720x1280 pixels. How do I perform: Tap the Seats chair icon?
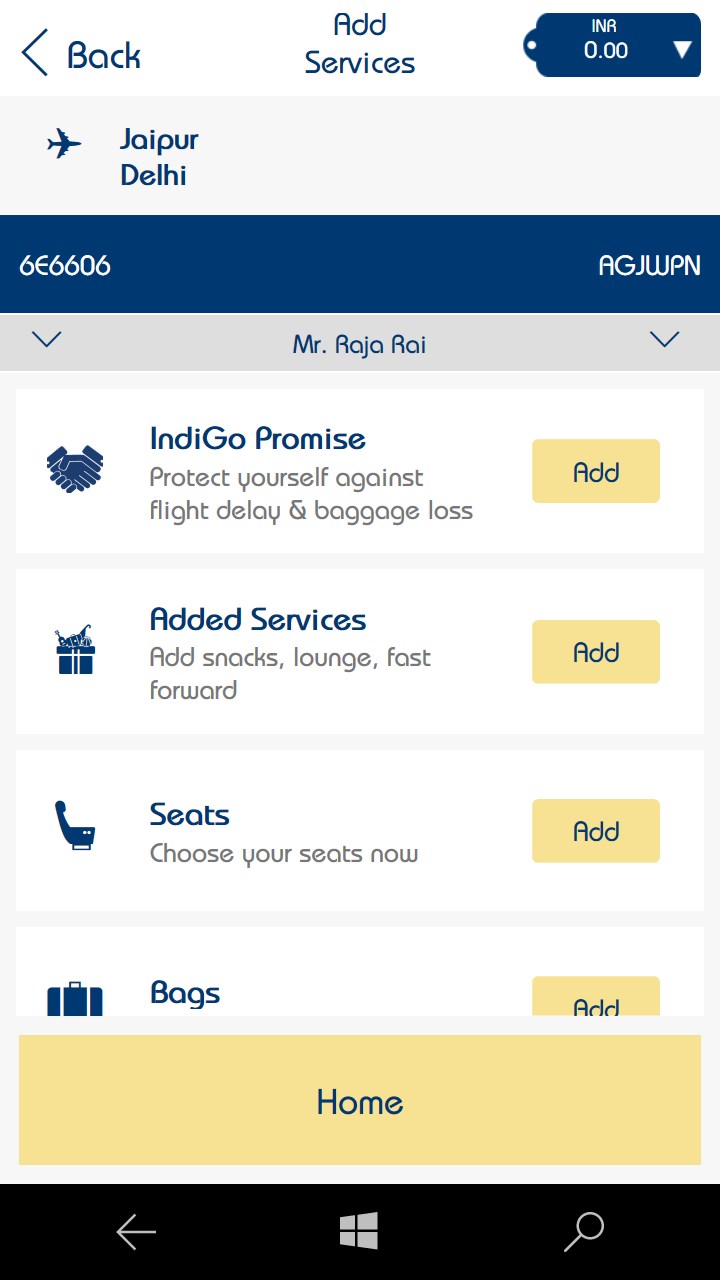coord(75,826)
